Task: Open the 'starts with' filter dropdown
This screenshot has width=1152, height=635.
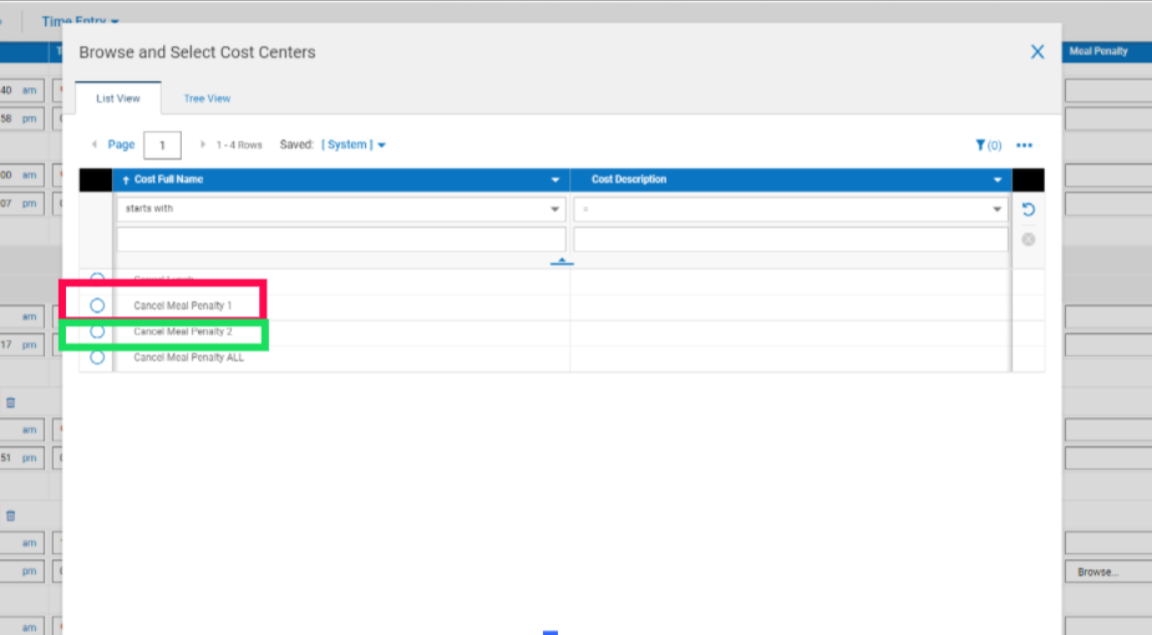Action: (341, 209)
